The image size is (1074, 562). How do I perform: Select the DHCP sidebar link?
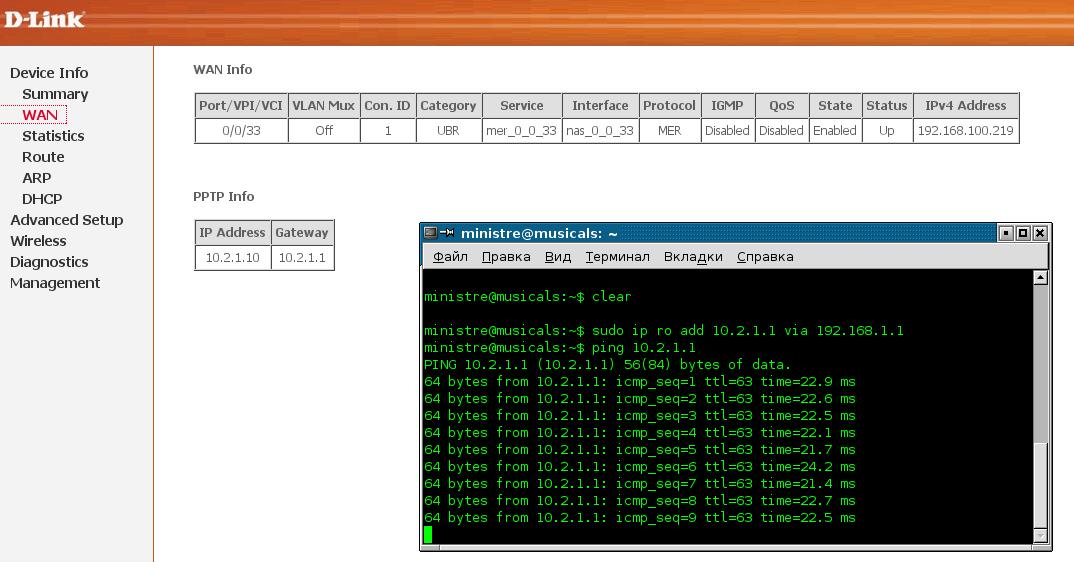click(42, 199)
